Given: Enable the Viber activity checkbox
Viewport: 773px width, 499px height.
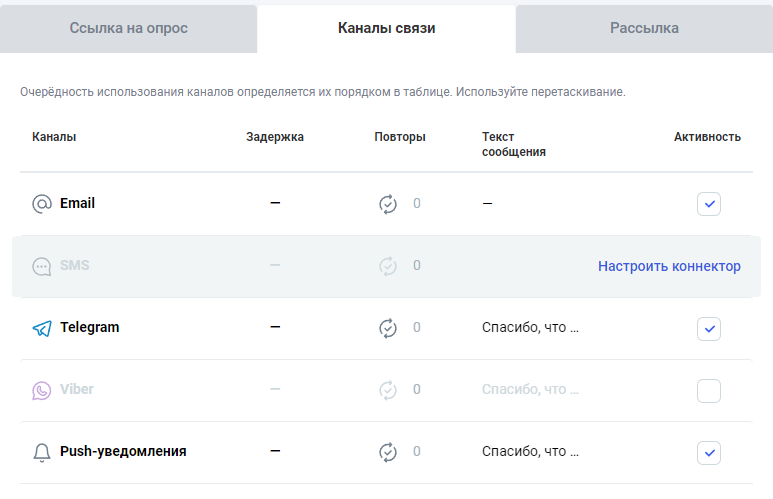Looking at the screenshot, I should coord(709,390).
